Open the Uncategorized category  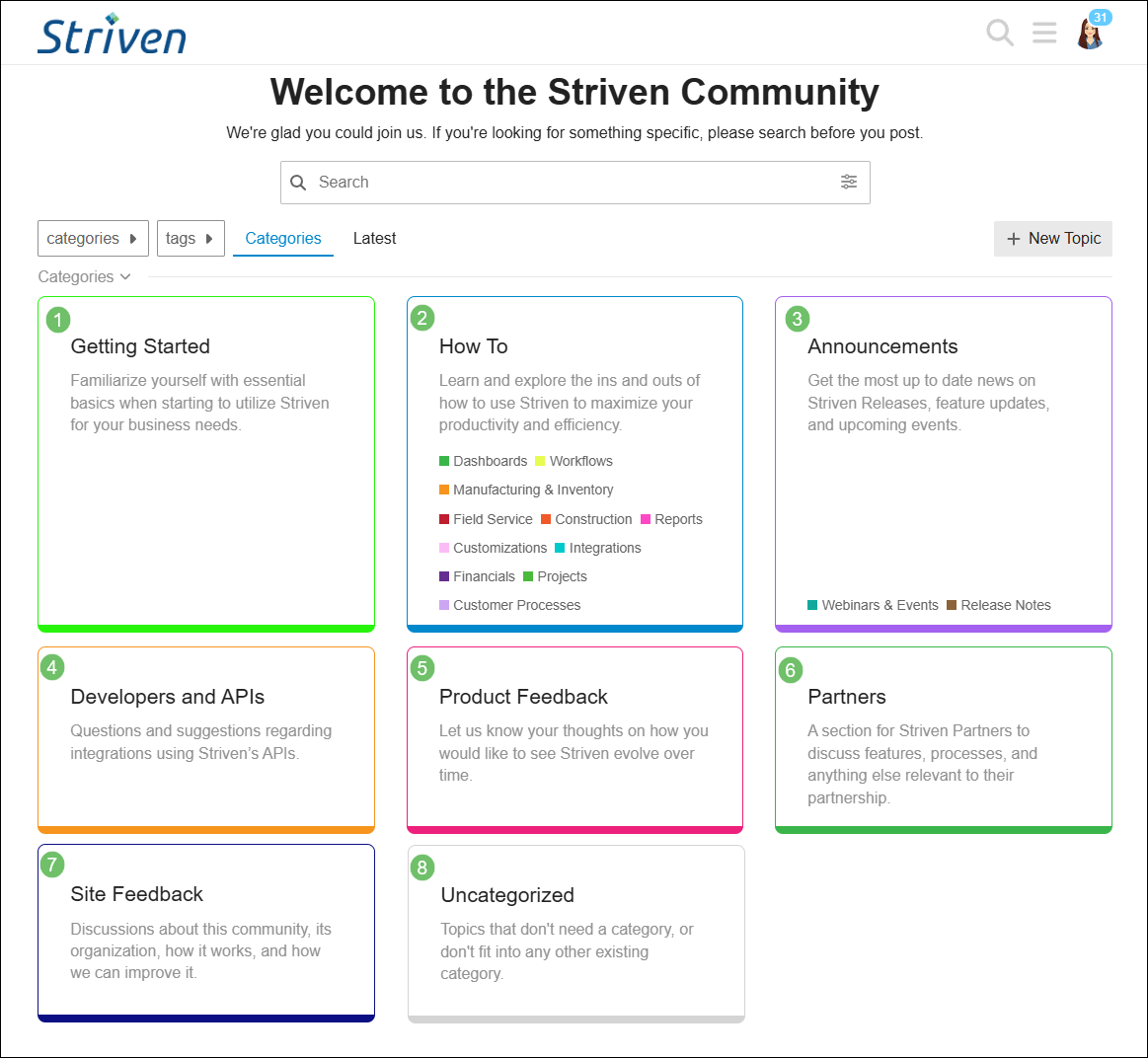[x=506, y=895]
